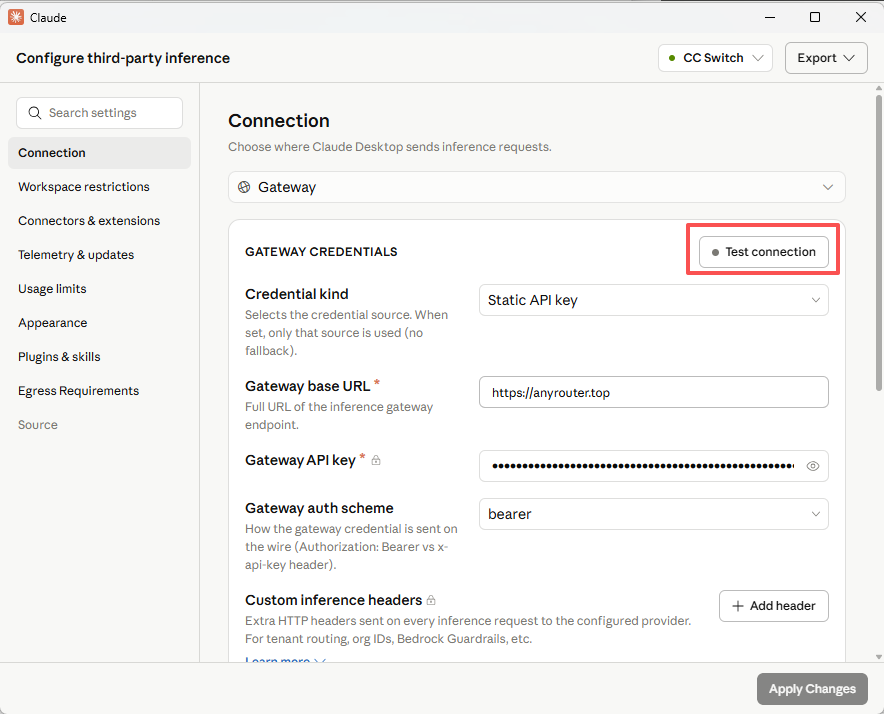884x714 pixels.
Task: Open Egress Requirements settings
Action: [99, 391]
